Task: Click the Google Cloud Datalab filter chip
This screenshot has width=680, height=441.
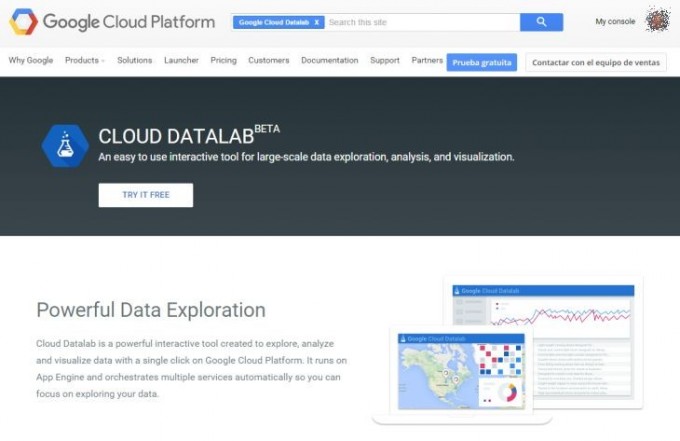Action: (278, 22)
